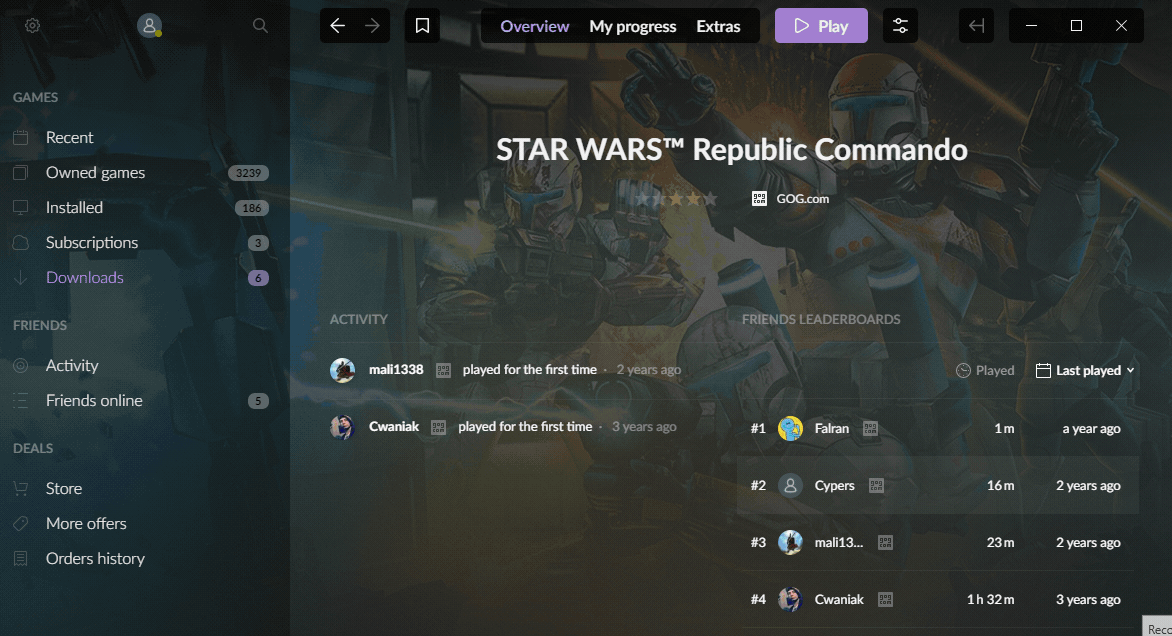Click the Friends online icon in sidebar
This screenshot has height=636, width=1172.
22,400
